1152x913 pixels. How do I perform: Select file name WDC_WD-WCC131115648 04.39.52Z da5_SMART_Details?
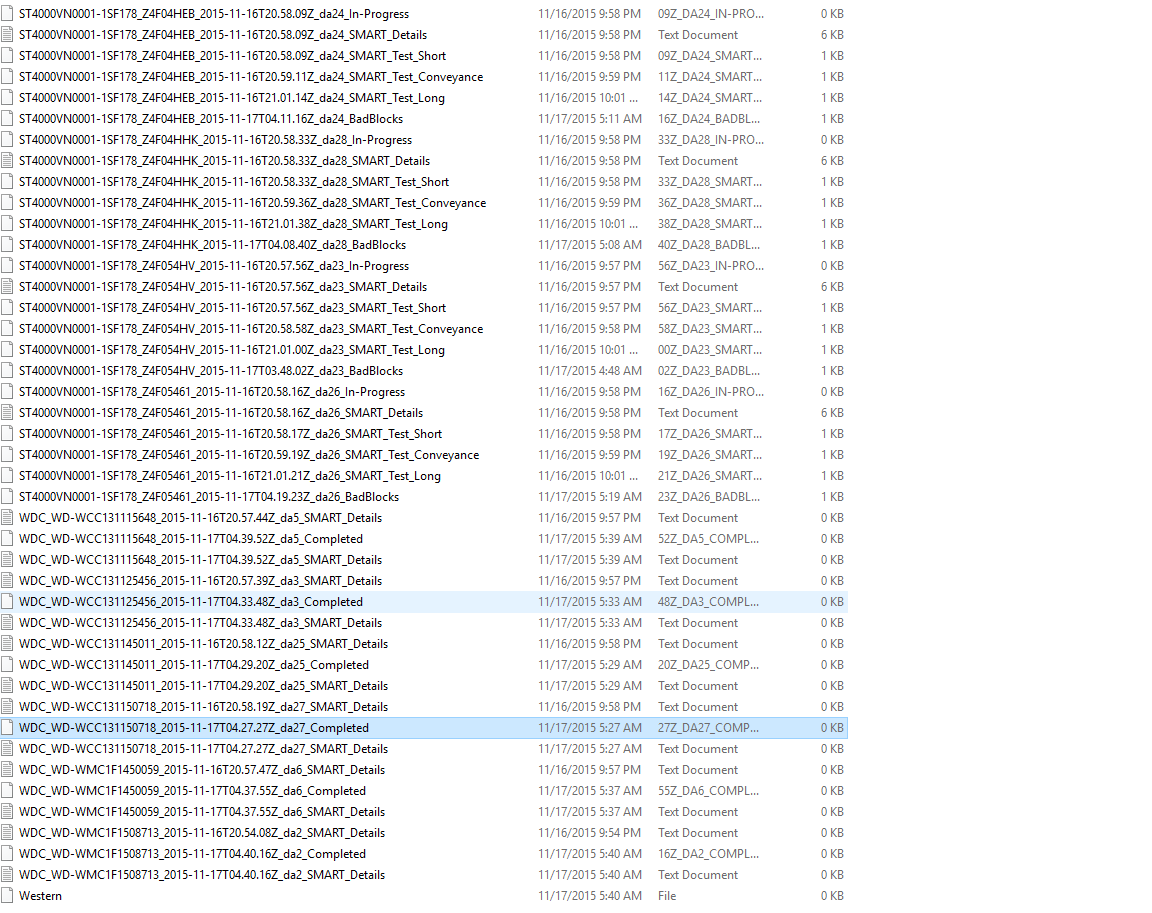[x=201, y=560]
